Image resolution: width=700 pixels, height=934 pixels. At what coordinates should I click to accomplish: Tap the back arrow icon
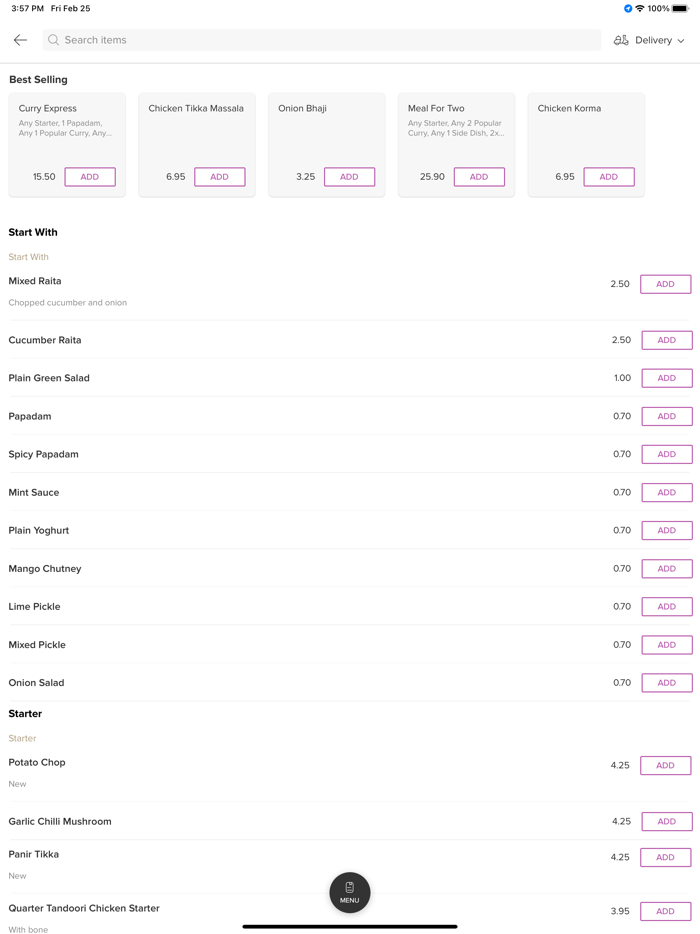(20, 40)
